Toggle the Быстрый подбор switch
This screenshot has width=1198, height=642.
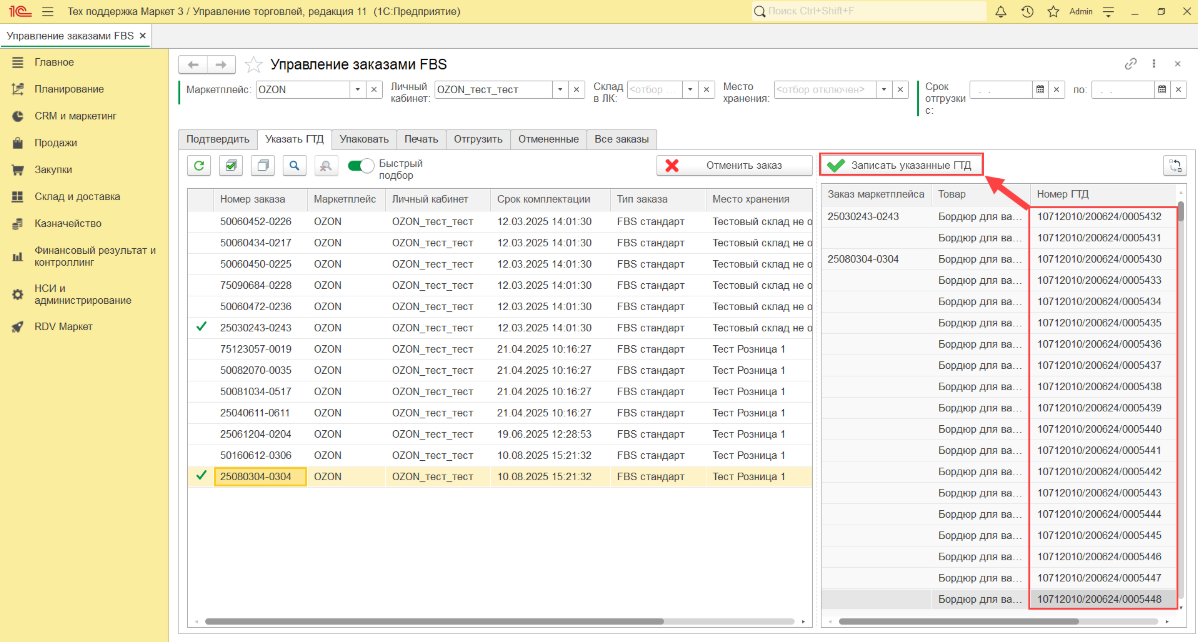point(361,166)
